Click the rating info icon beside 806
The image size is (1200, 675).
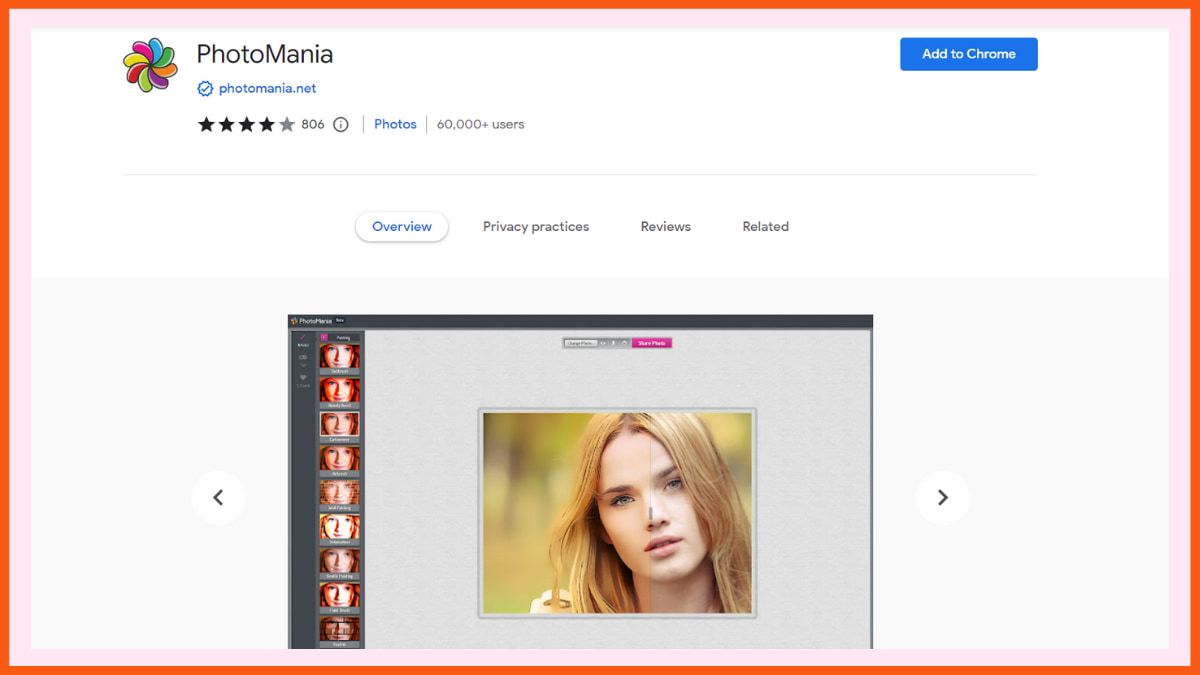point(339,123)
